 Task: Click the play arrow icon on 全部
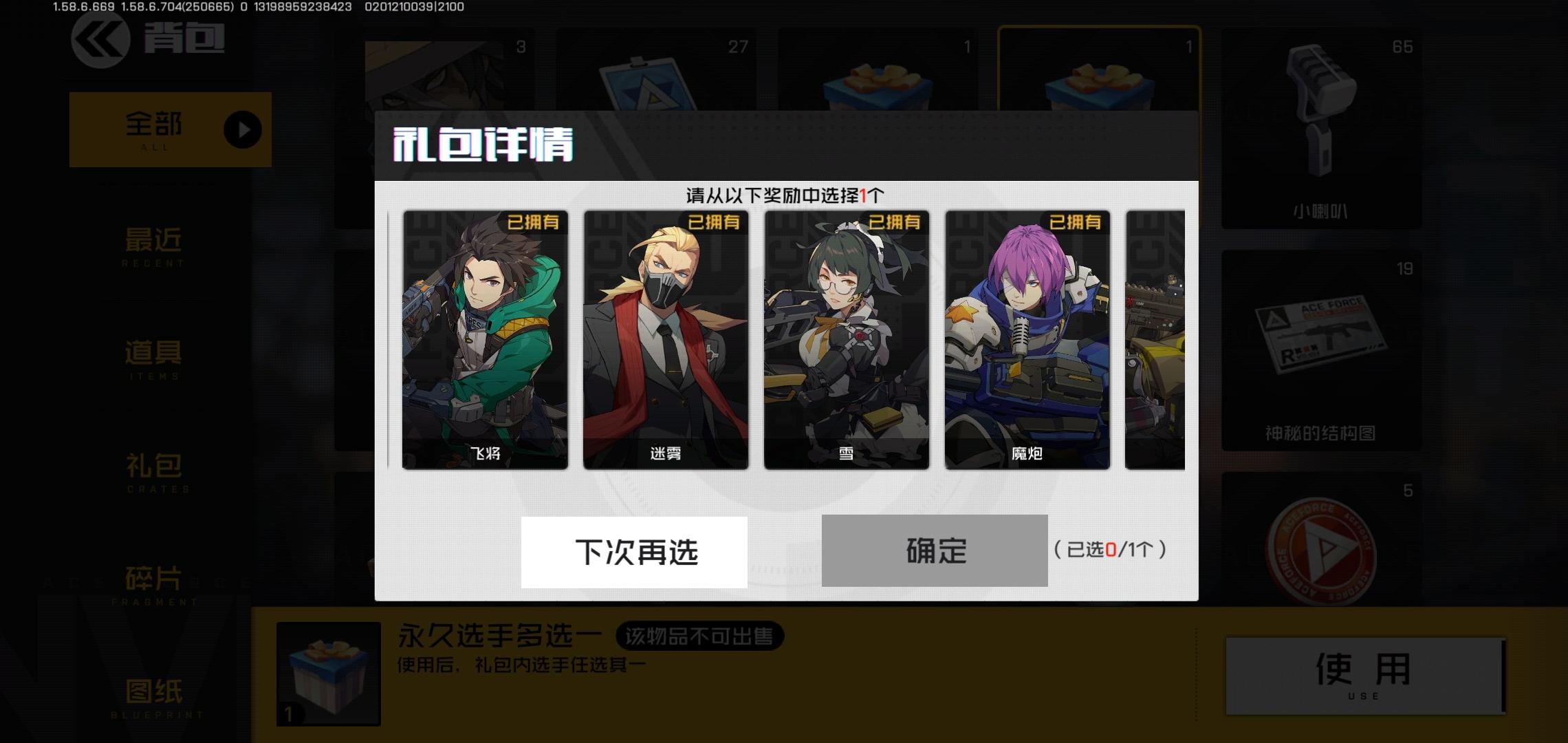243,129
